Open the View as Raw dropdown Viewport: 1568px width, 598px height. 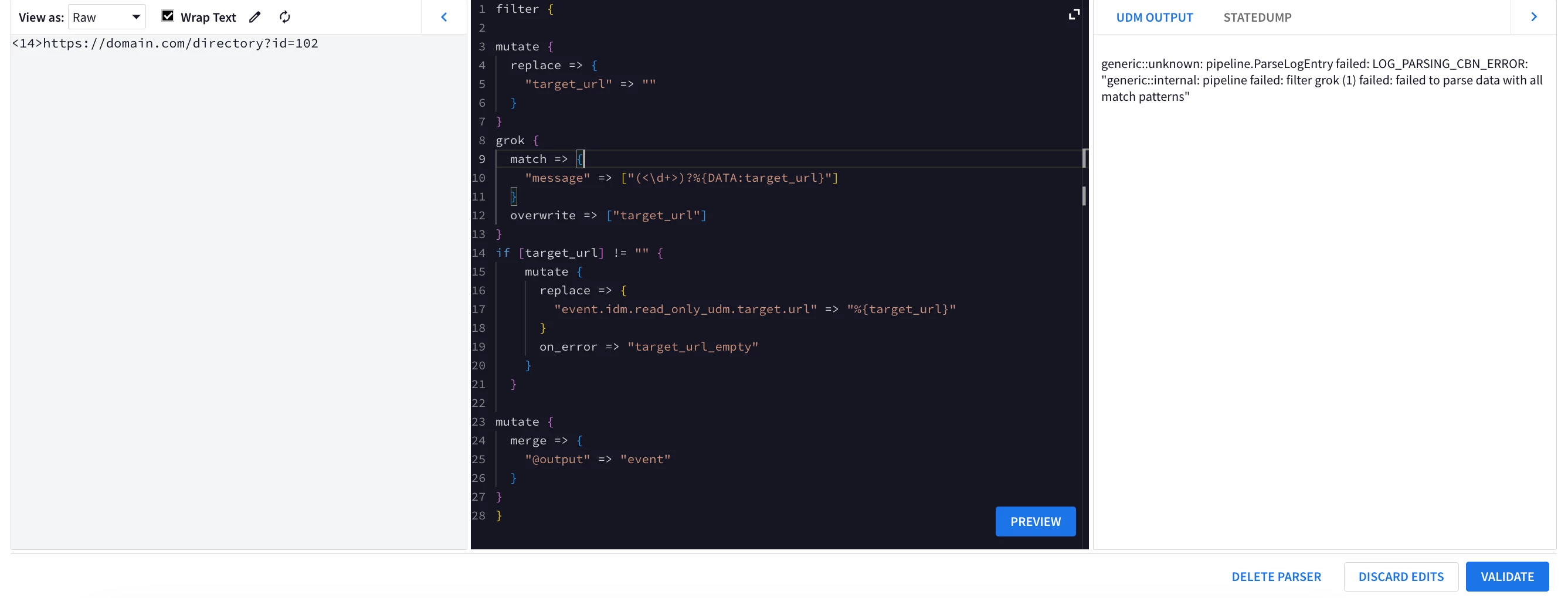[x=107, y=17]
